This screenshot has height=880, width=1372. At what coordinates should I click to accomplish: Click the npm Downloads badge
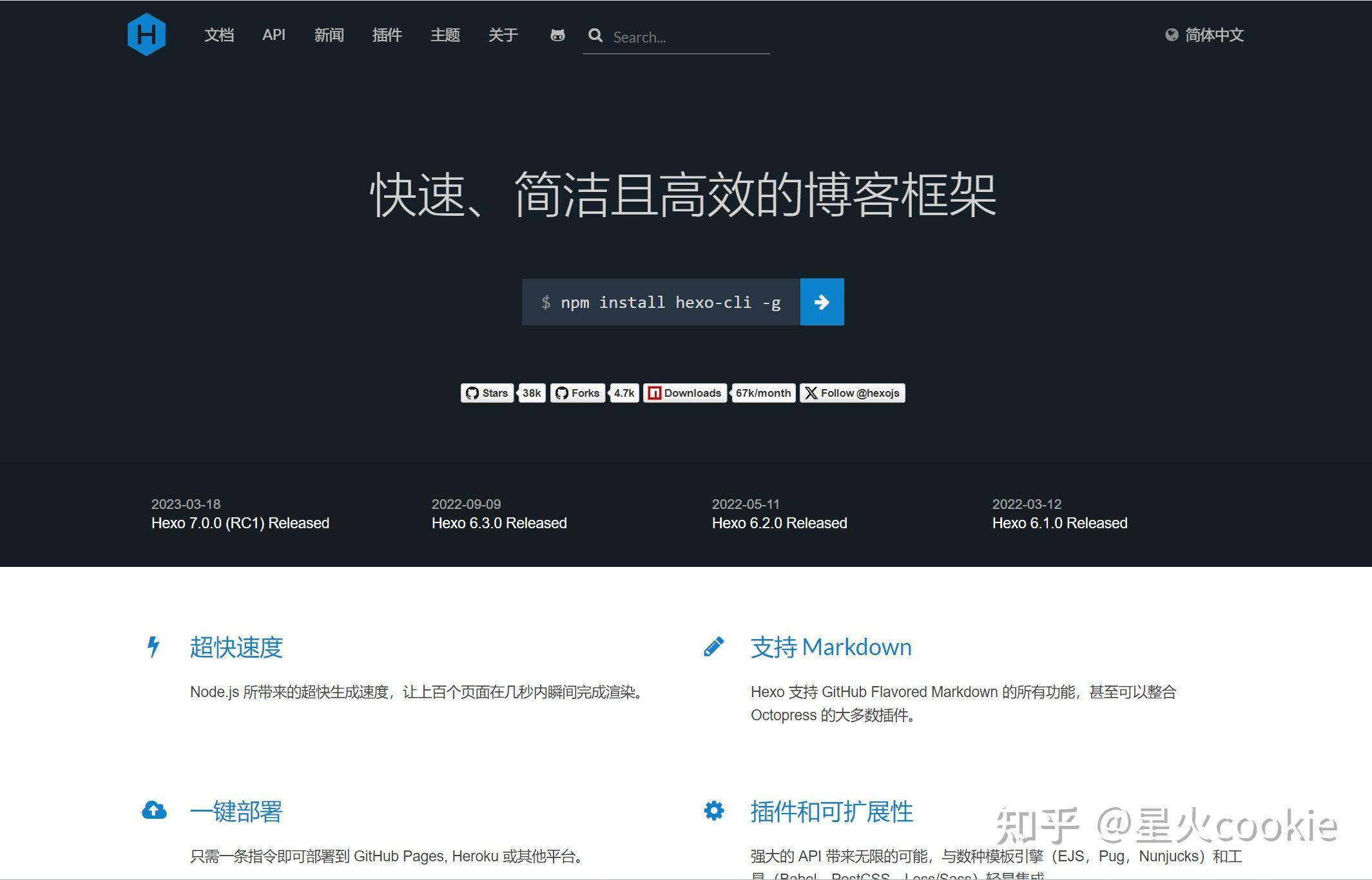pos(685,393)
